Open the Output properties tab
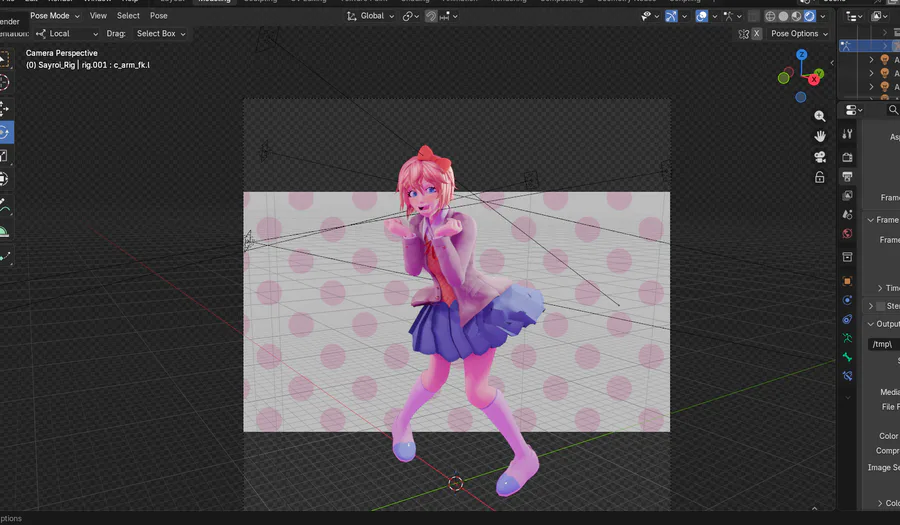Screen dimensions: 900x525 pyautogui.click(x=847, y=176)
